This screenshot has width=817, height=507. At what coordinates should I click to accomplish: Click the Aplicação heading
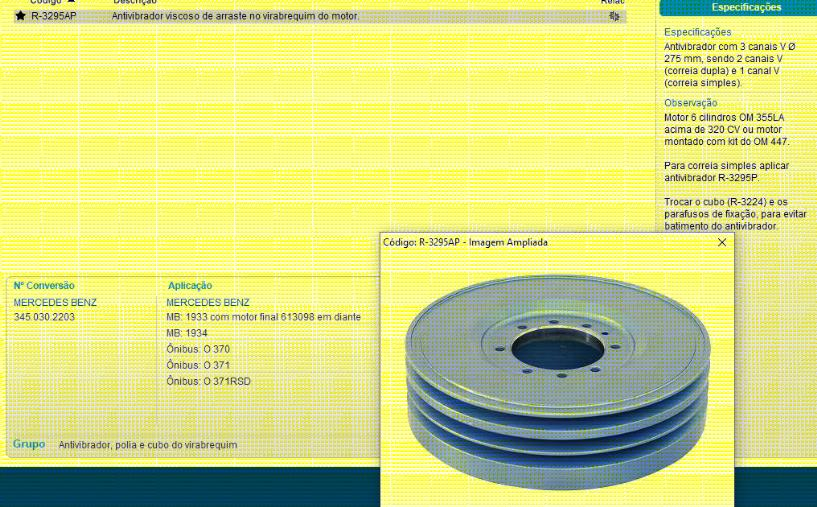pos(190,286)
